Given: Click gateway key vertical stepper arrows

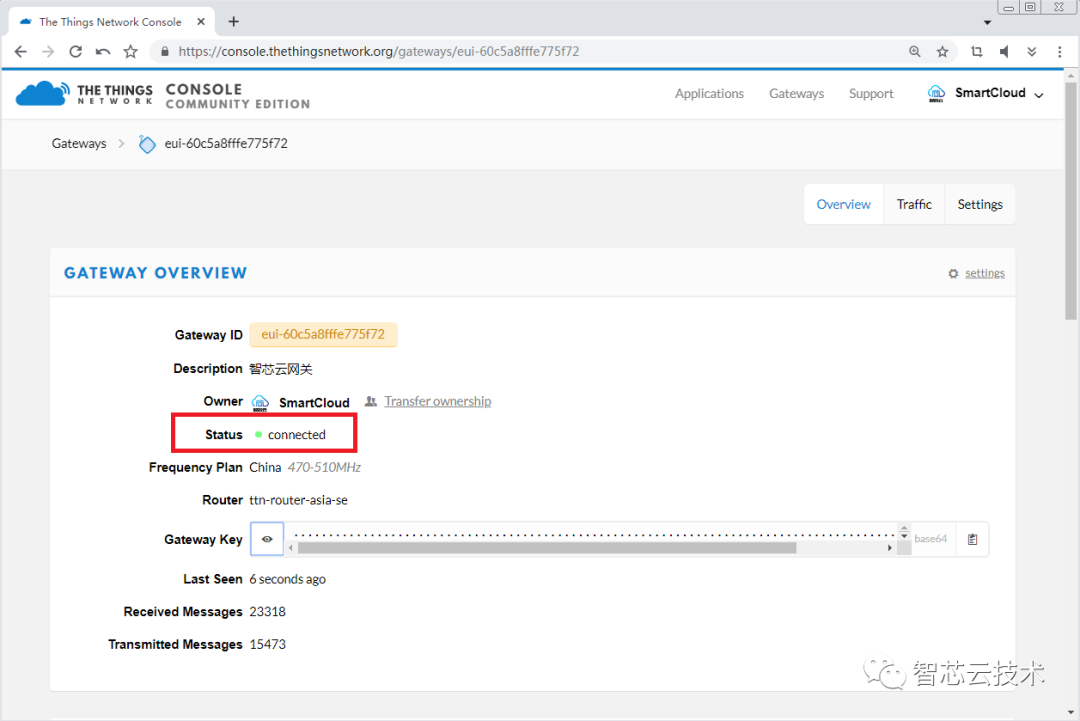Looking at the screenshot, I should point(904,532).
